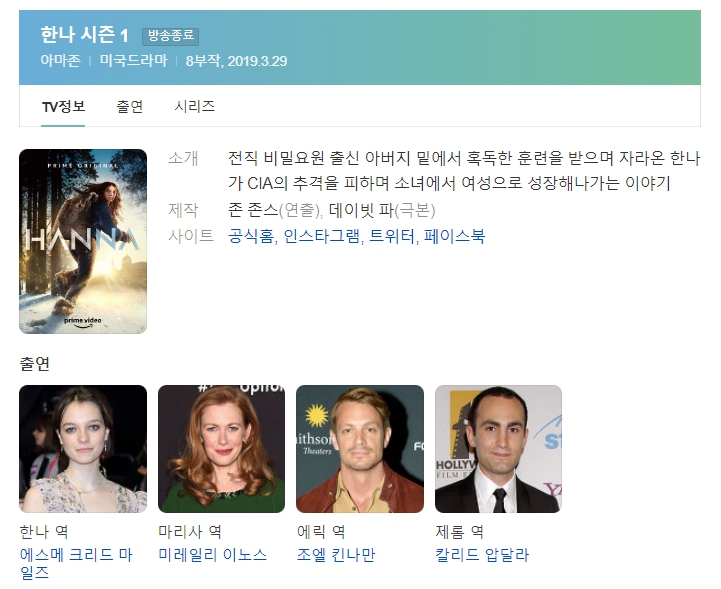Open the TV정보 tab
The height and width of the screenshot is (589, 721).
[63, 107]
